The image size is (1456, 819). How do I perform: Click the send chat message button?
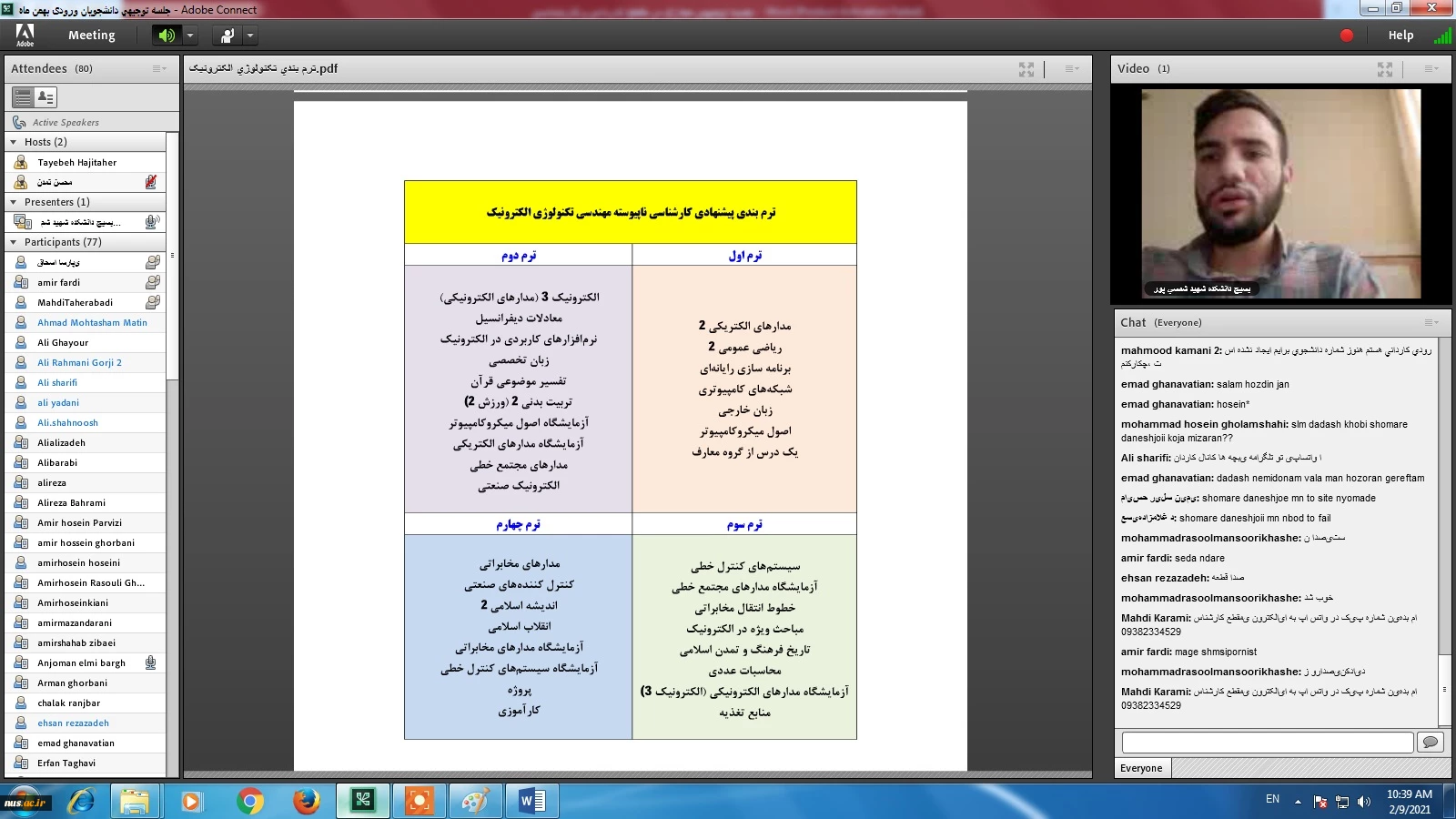1431,742
